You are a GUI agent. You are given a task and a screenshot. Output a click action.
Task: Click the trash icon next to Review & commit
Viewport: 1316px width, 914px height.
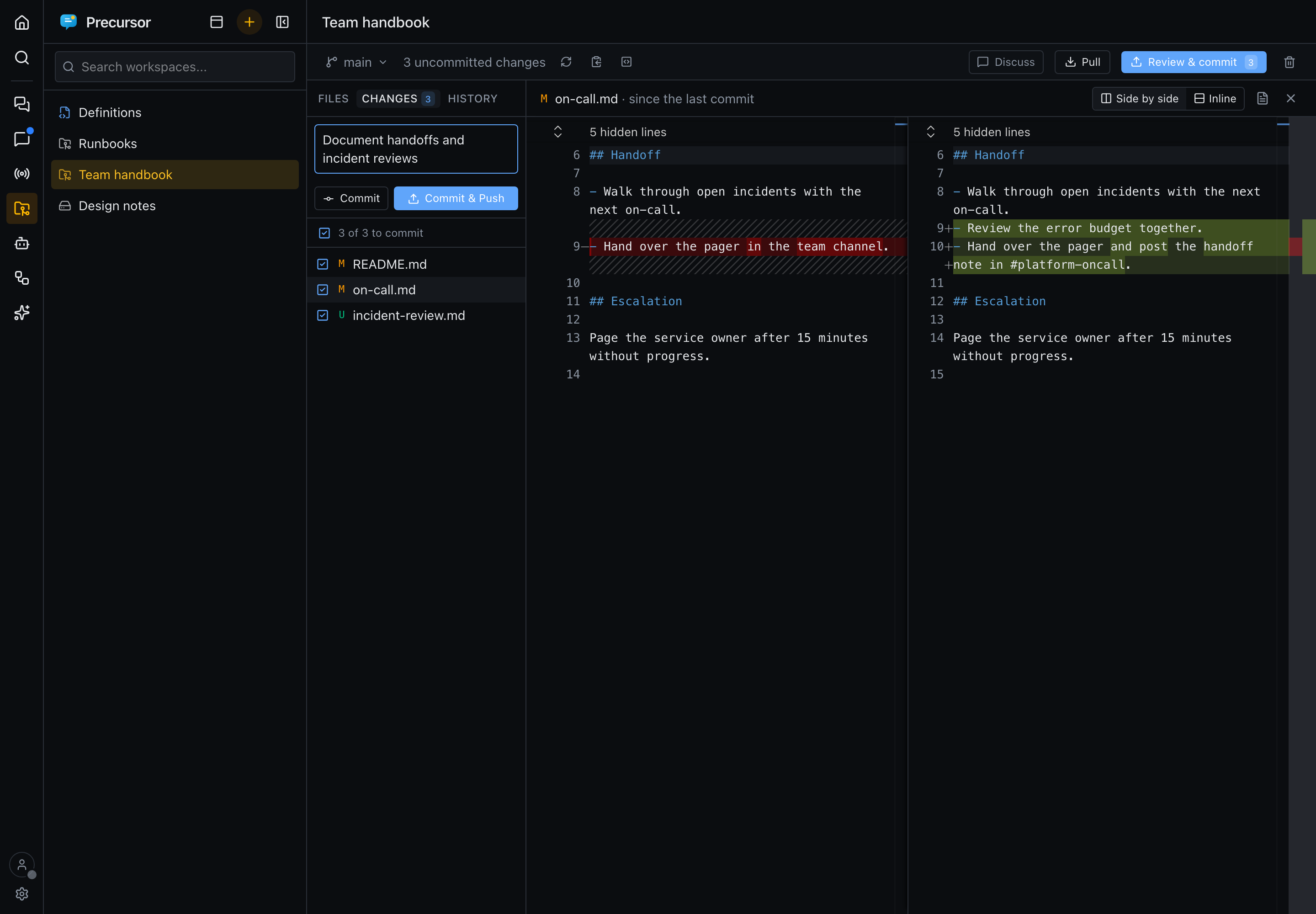point(1289,62)
